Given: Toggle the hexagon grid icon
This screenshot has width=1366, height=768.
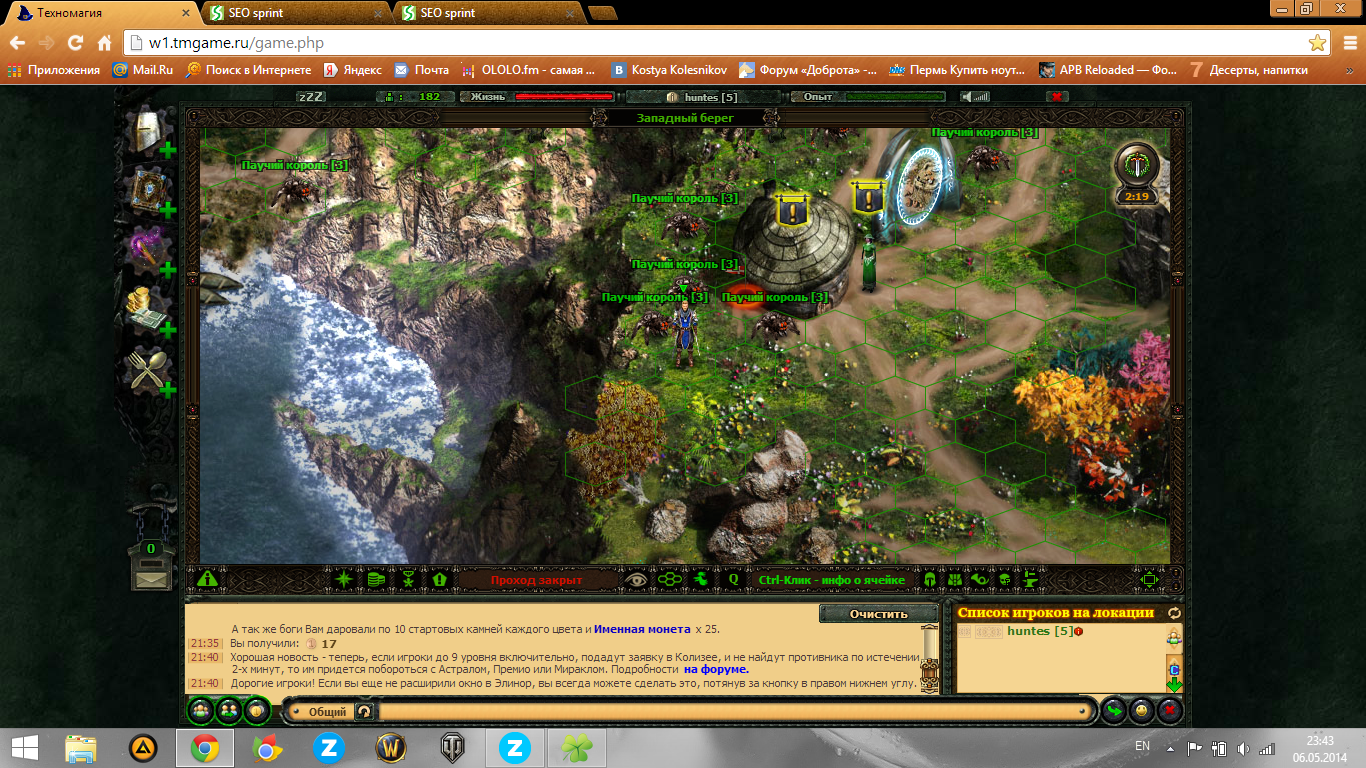Looking at the screenshot, I should (669, 579).
